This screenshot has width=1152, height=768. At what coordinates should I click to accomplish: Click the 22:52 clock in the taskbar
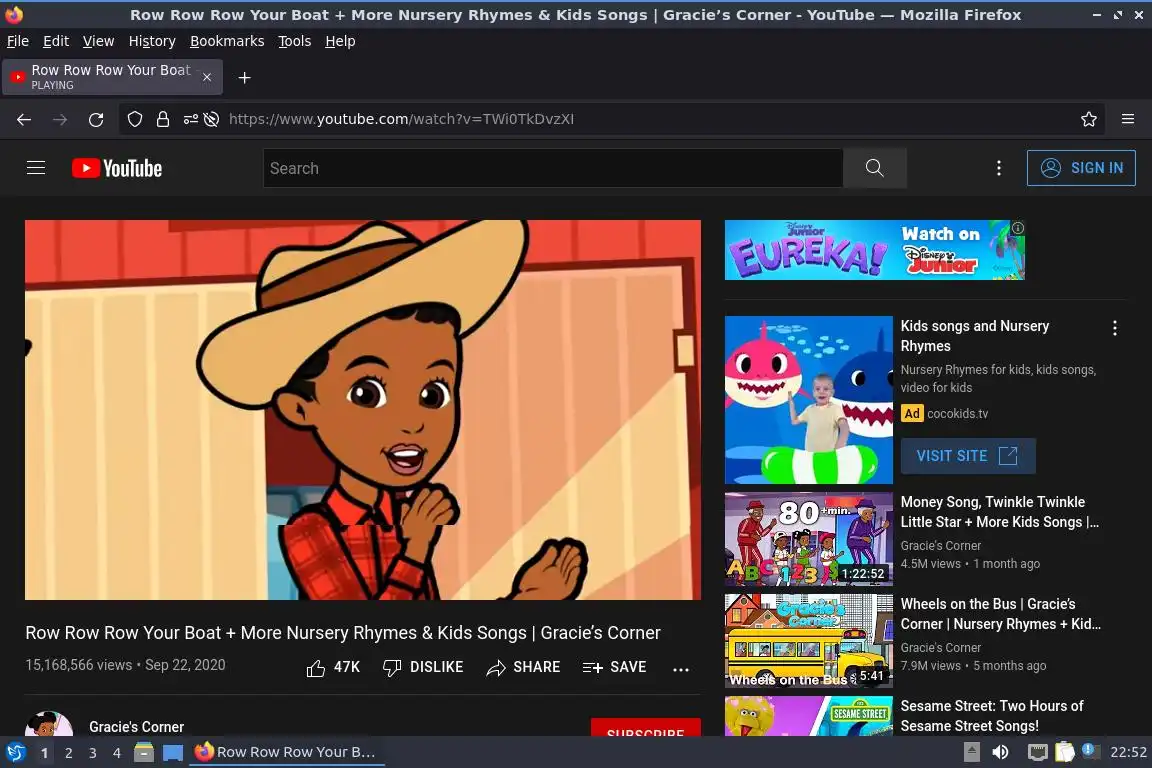pos(1128,752)
